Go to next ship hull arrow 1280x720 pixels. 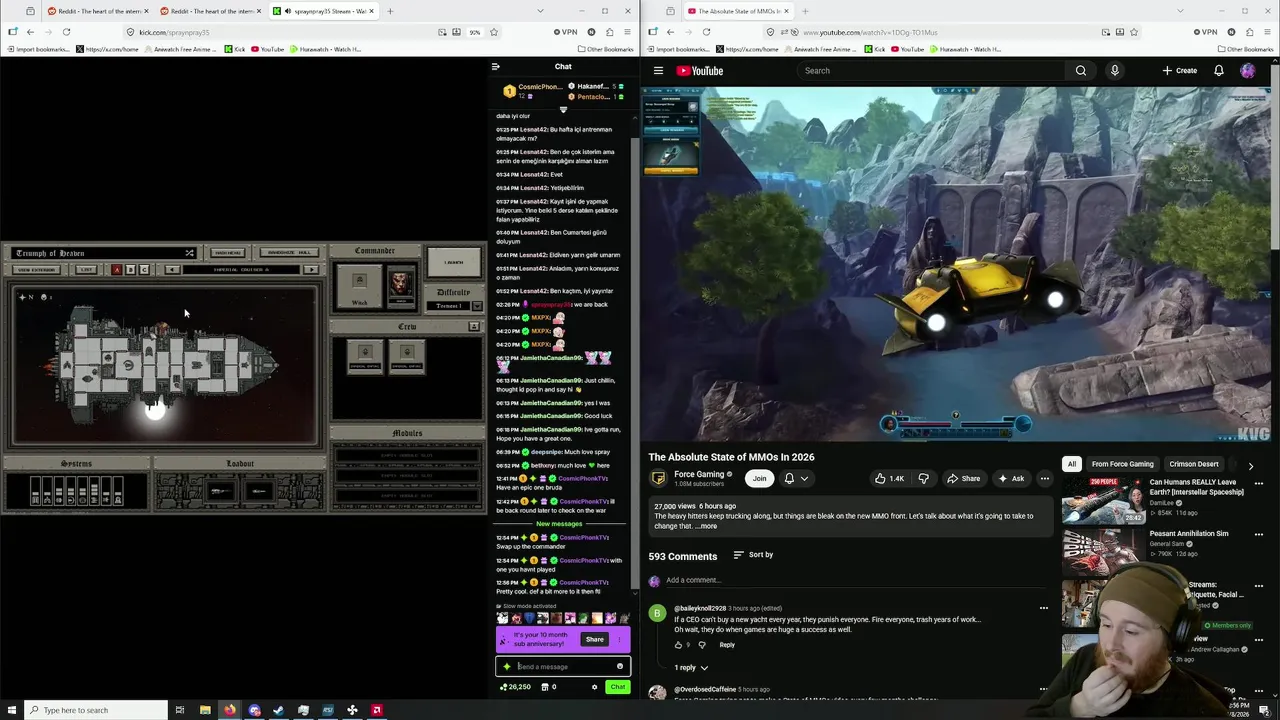pyautogui.click(x=311, y=270)
